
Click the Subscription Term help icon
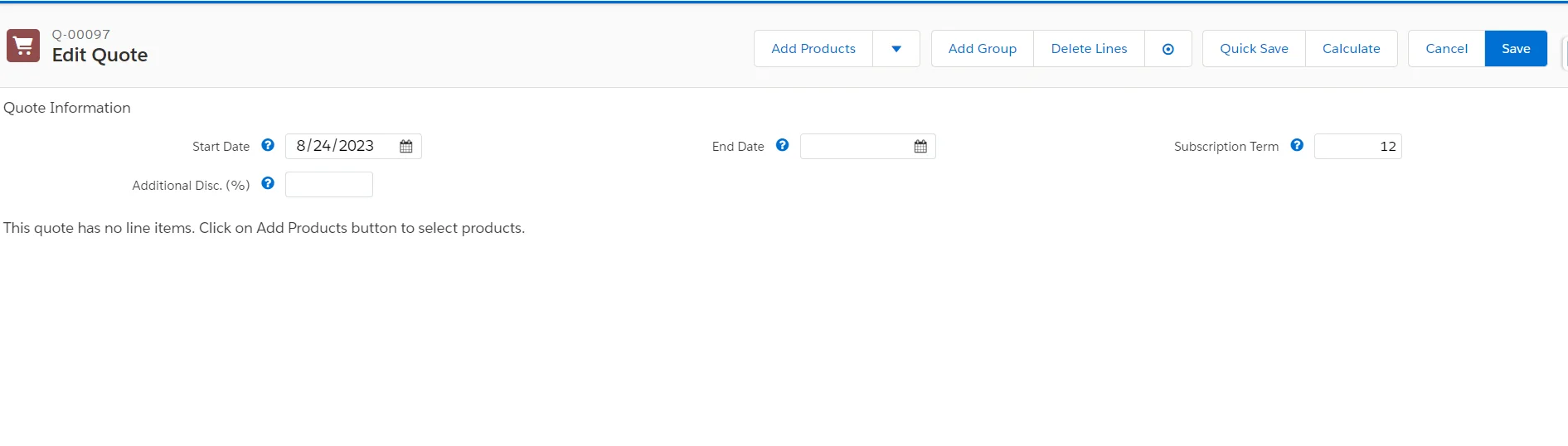(1297, 145)
